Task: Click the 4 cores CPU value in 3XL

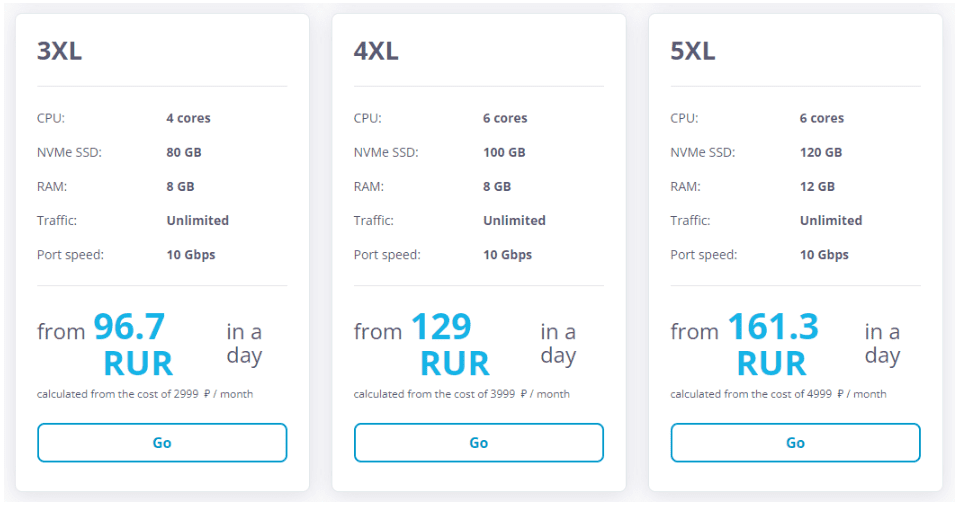Action: [188, 118]
